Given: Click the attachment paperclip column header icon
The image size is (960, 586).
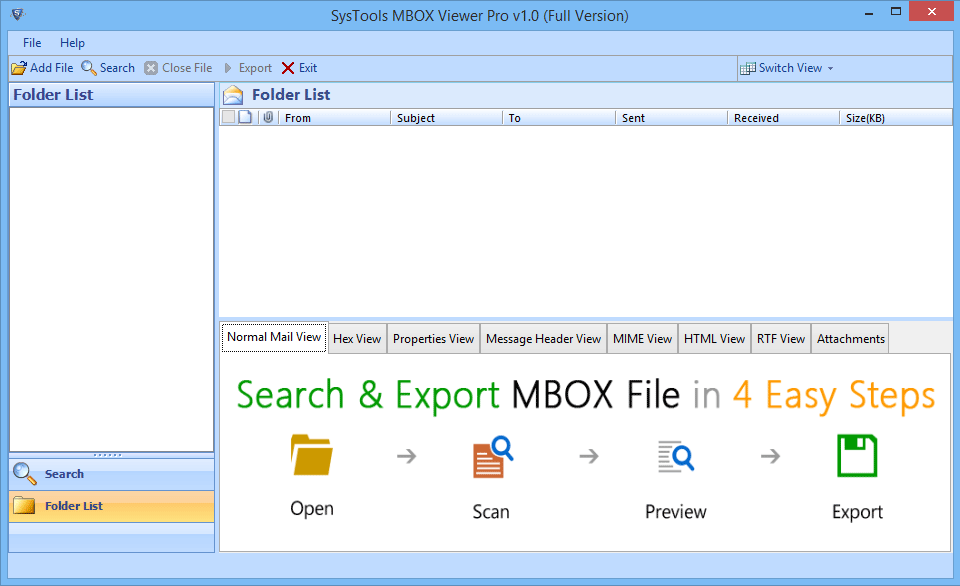Looking at the screenshot, I should 268,117.
